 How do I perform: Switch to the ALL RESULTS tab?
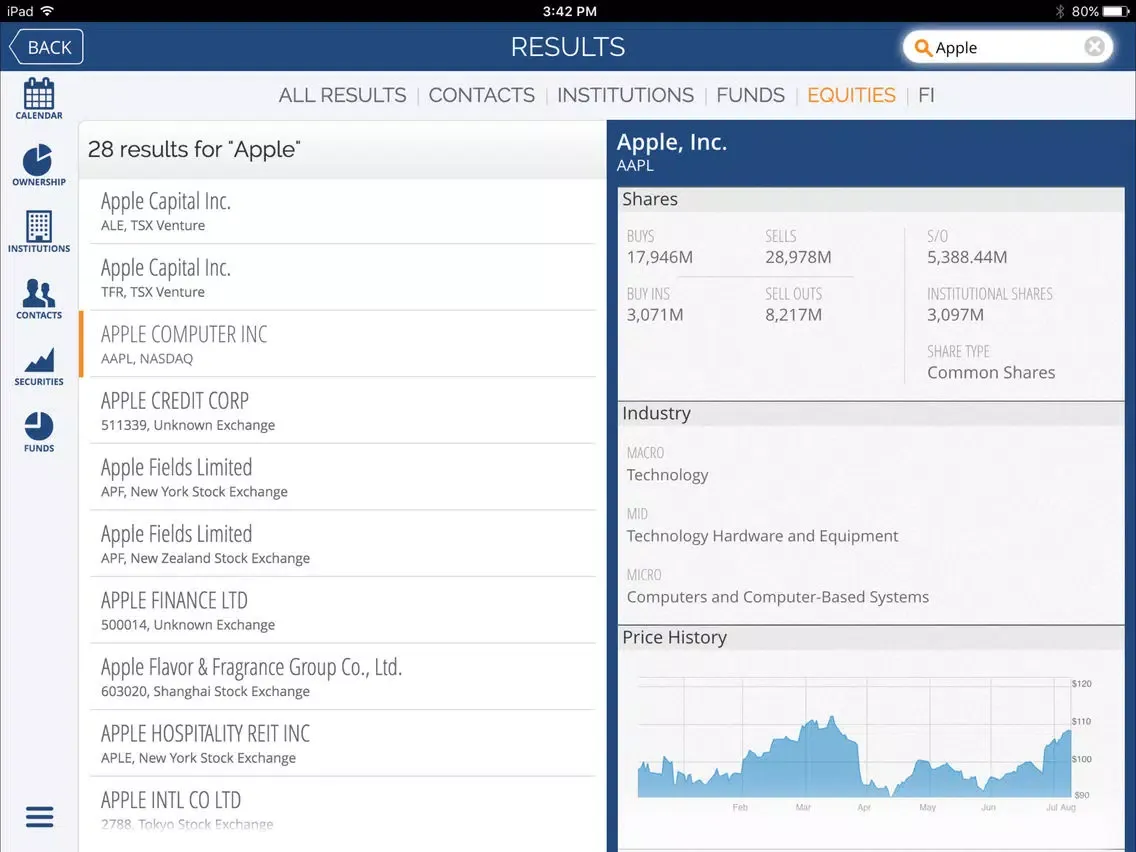point(342,95)
